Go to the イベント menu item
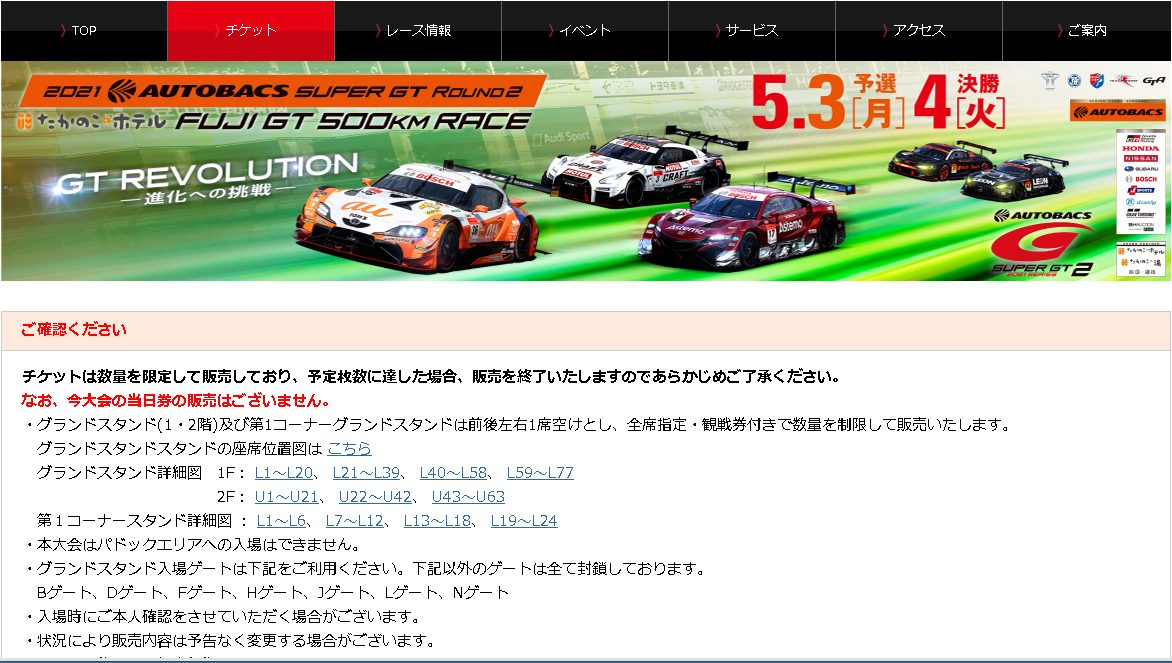Image resolution: width=1172 pixels, height=663 pixels. click(585, 31)
